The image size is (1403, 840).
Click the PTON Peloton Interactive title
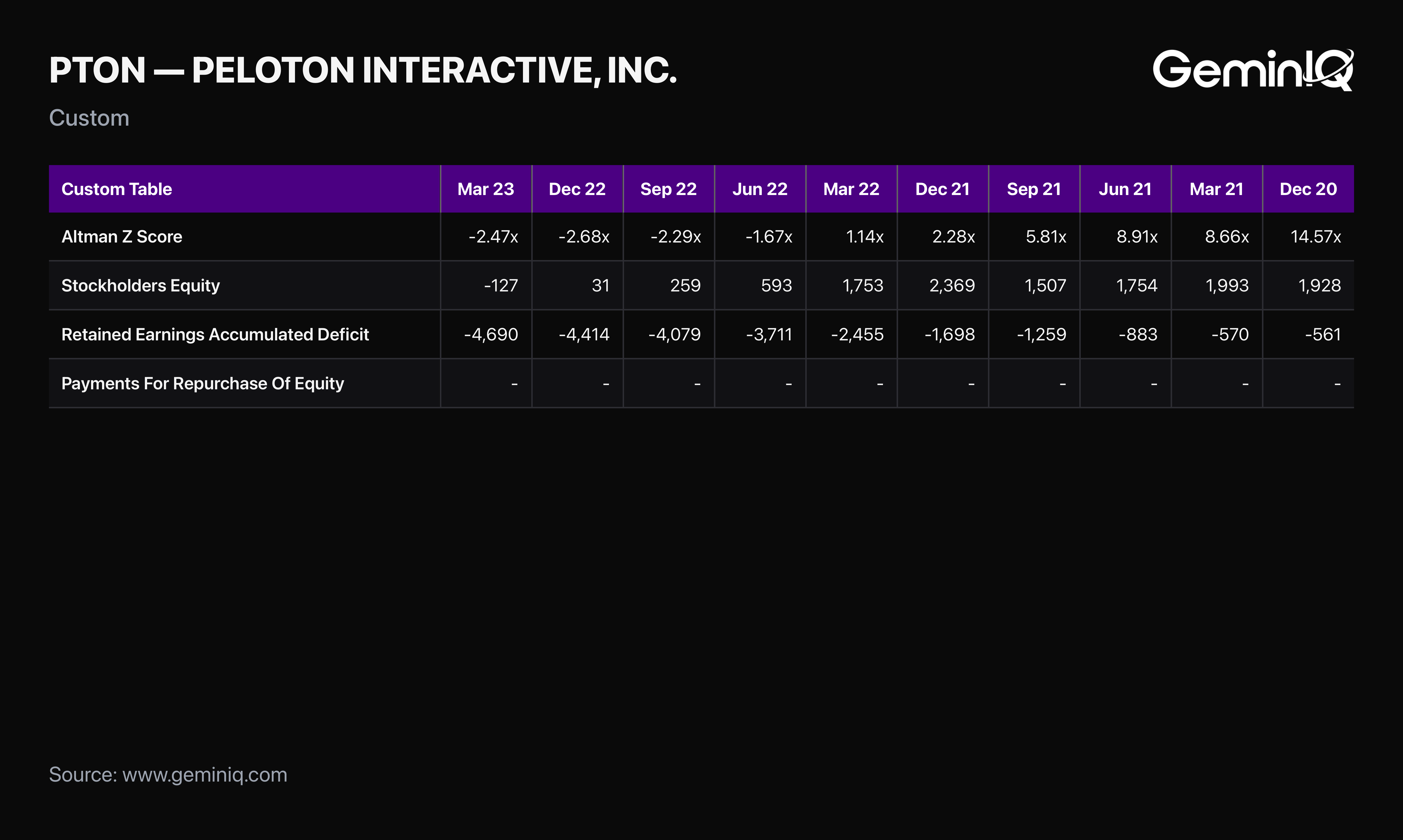coord(363,70)
